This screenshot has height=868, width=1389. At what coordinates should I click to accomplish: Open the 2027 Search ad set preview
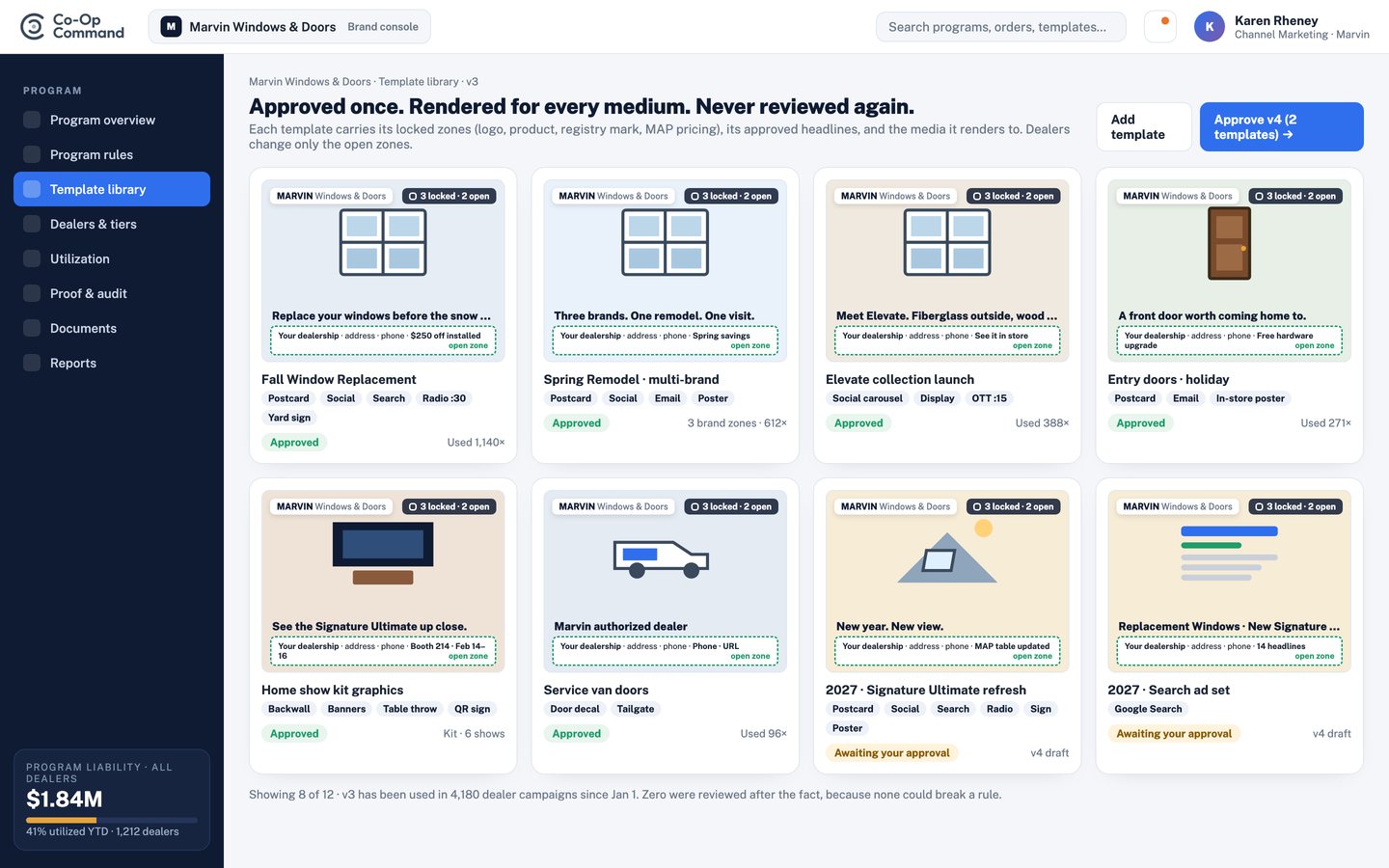[x=1229, y=581]
